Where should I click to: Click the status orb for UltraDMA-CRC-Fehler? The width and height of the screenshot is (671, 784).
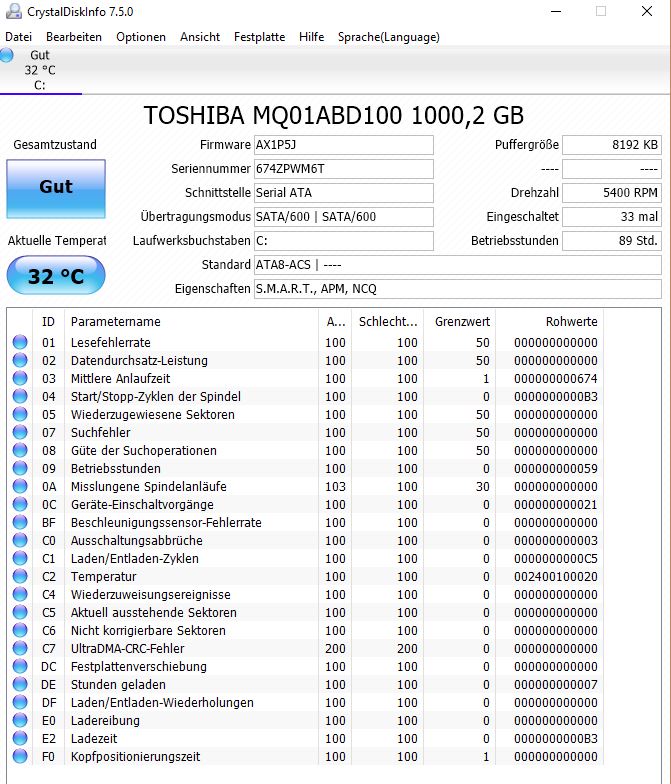(20, 648)
